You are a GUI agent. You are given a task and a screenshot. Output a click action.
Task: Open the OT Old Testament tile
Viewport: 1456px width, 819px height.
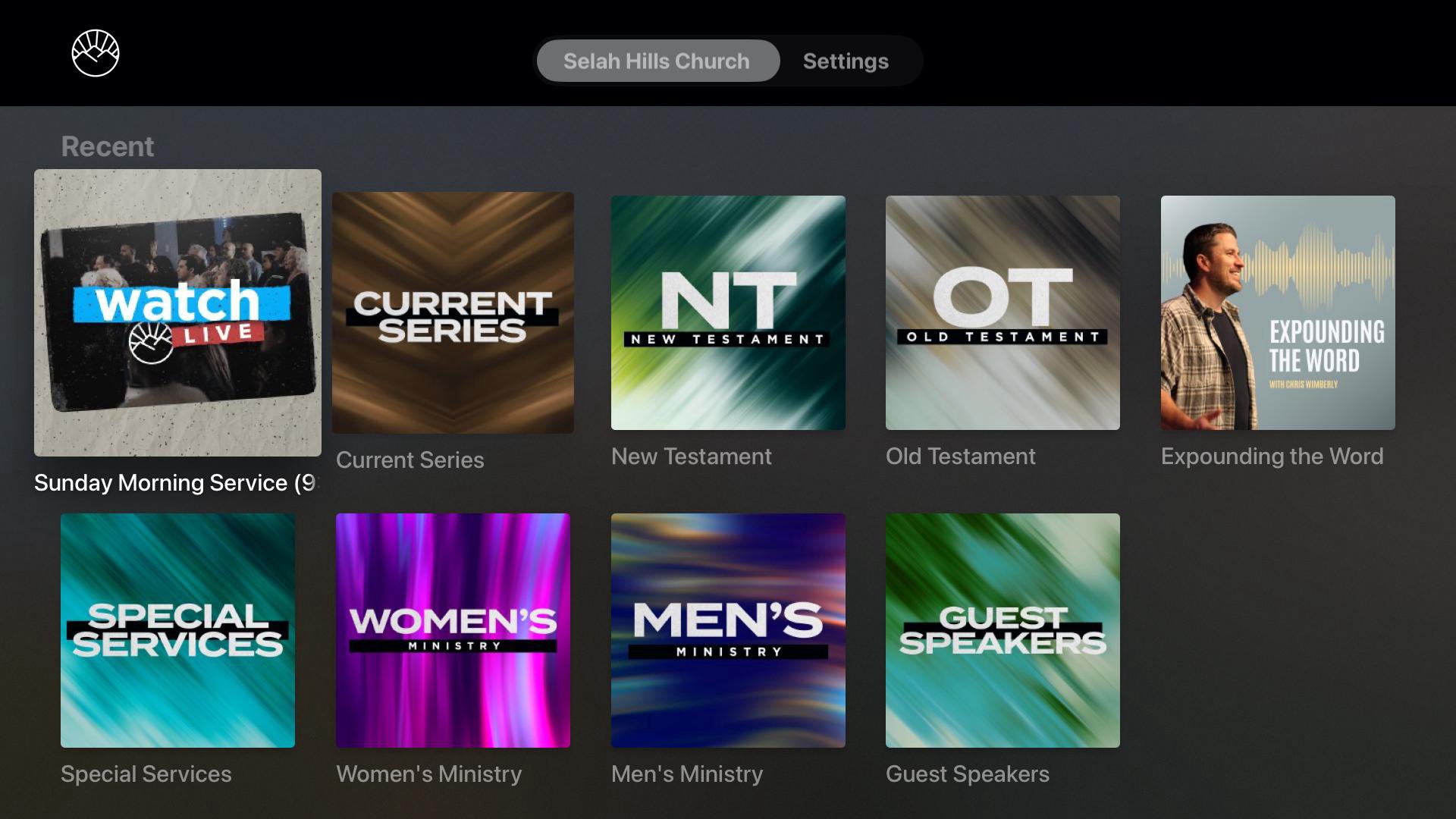[x=1003, y=312]
